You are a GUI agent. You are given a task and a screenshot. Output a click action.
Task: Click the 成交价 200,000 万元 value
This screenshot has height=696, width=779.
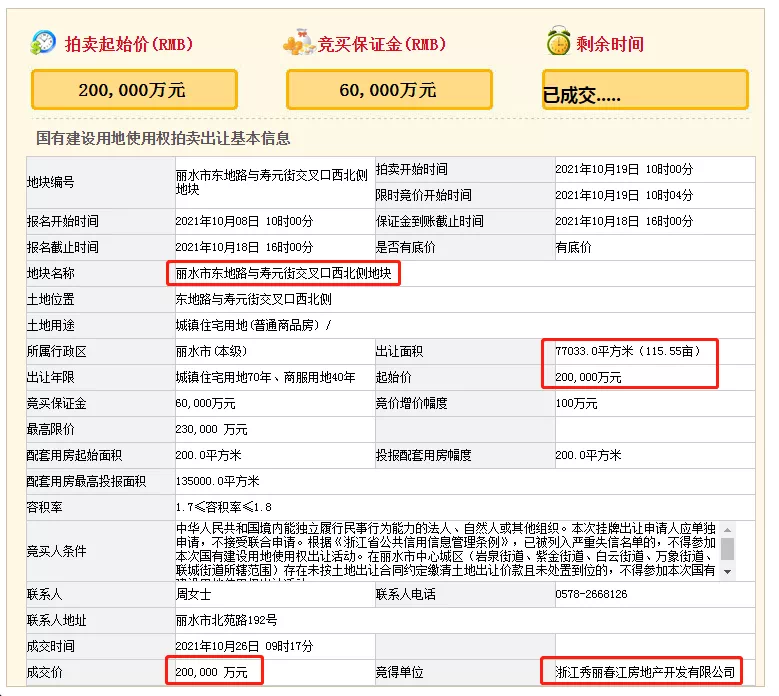click(212, 671)
